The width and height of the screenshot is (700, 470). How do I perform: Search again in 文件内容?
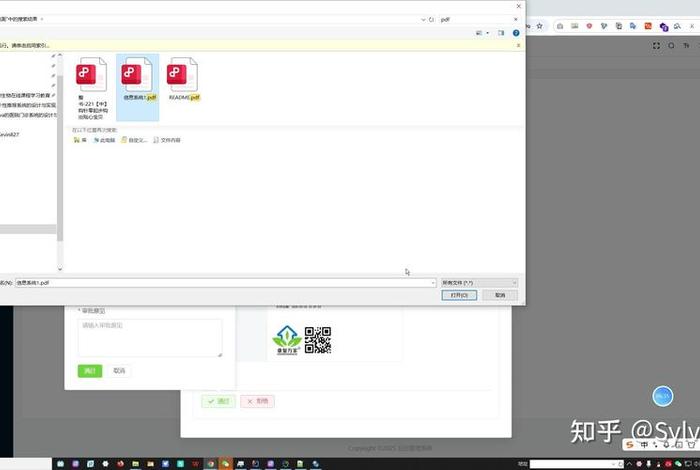[166, 140]
